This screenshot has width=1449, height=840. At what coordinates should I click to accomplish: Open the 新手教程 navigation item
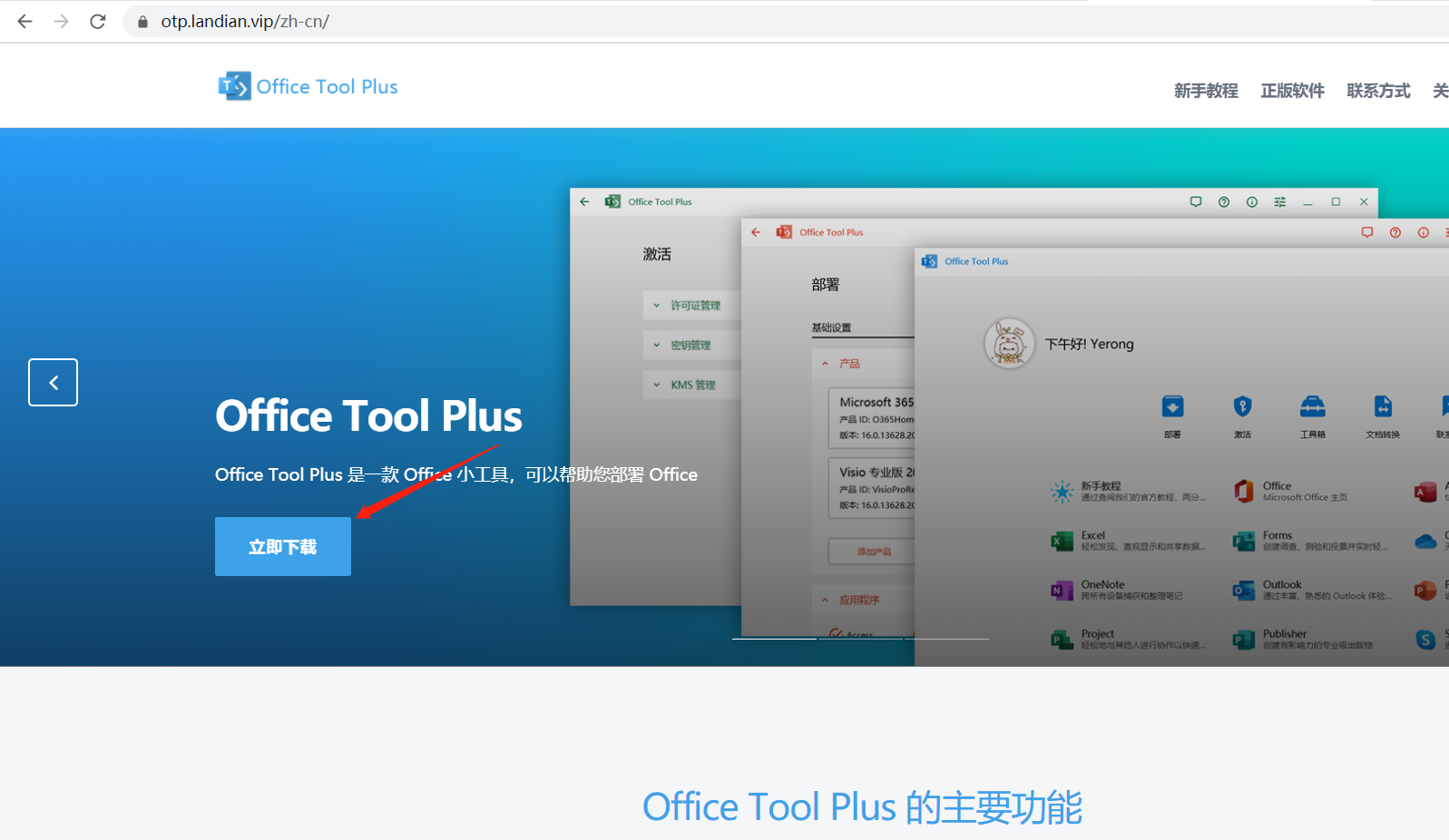tap(1205, 91)
